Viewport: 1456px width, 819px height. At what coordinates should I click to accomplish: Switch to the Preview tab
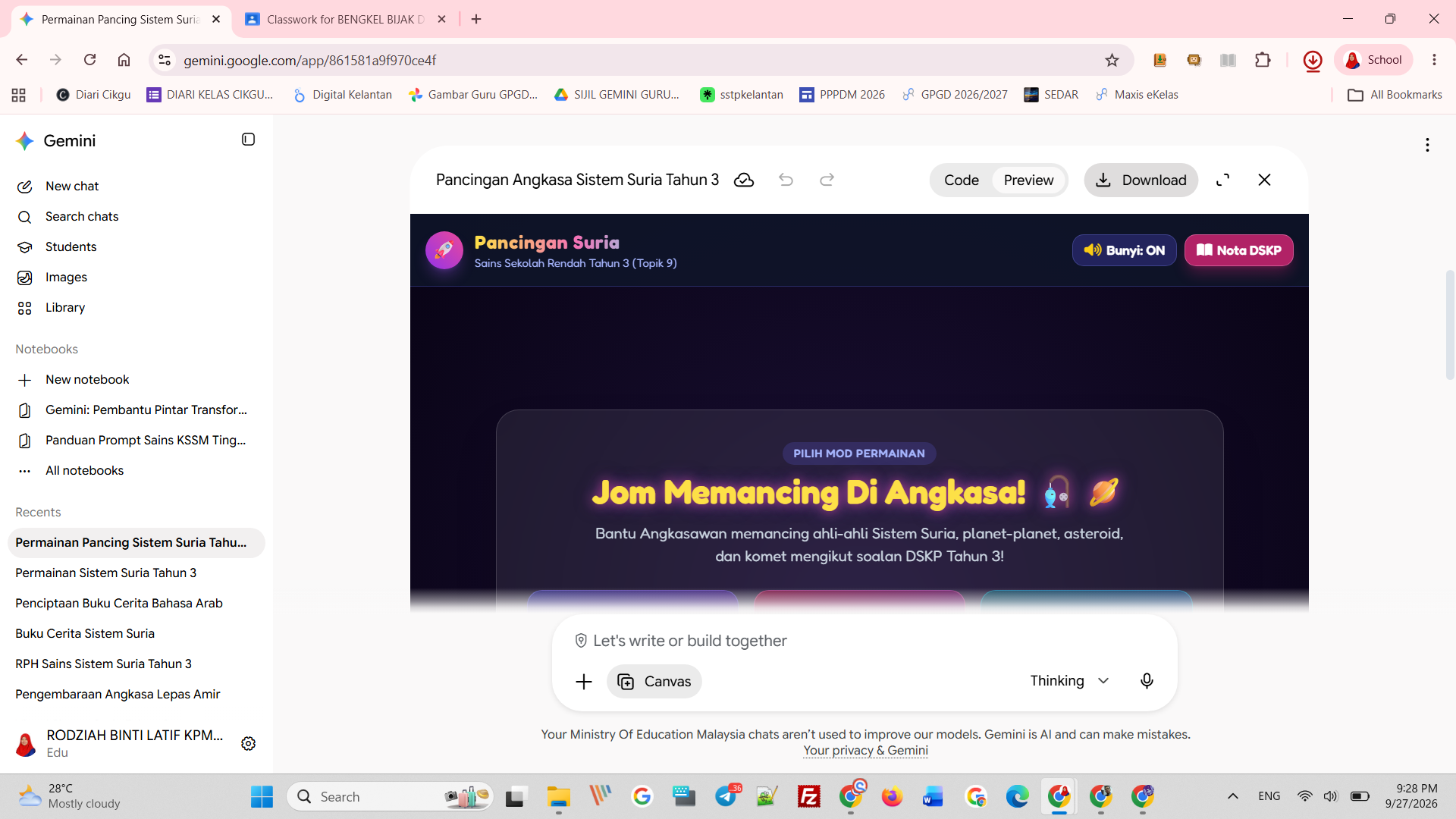pyautogui.click(x=1028, y=180)
